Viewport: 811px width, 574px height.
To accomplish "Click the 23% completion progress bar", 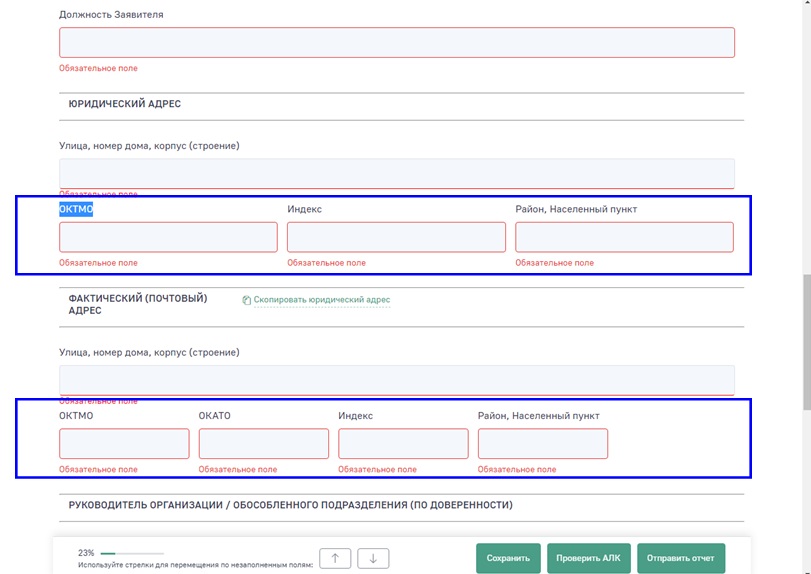I will coord(129,552).
